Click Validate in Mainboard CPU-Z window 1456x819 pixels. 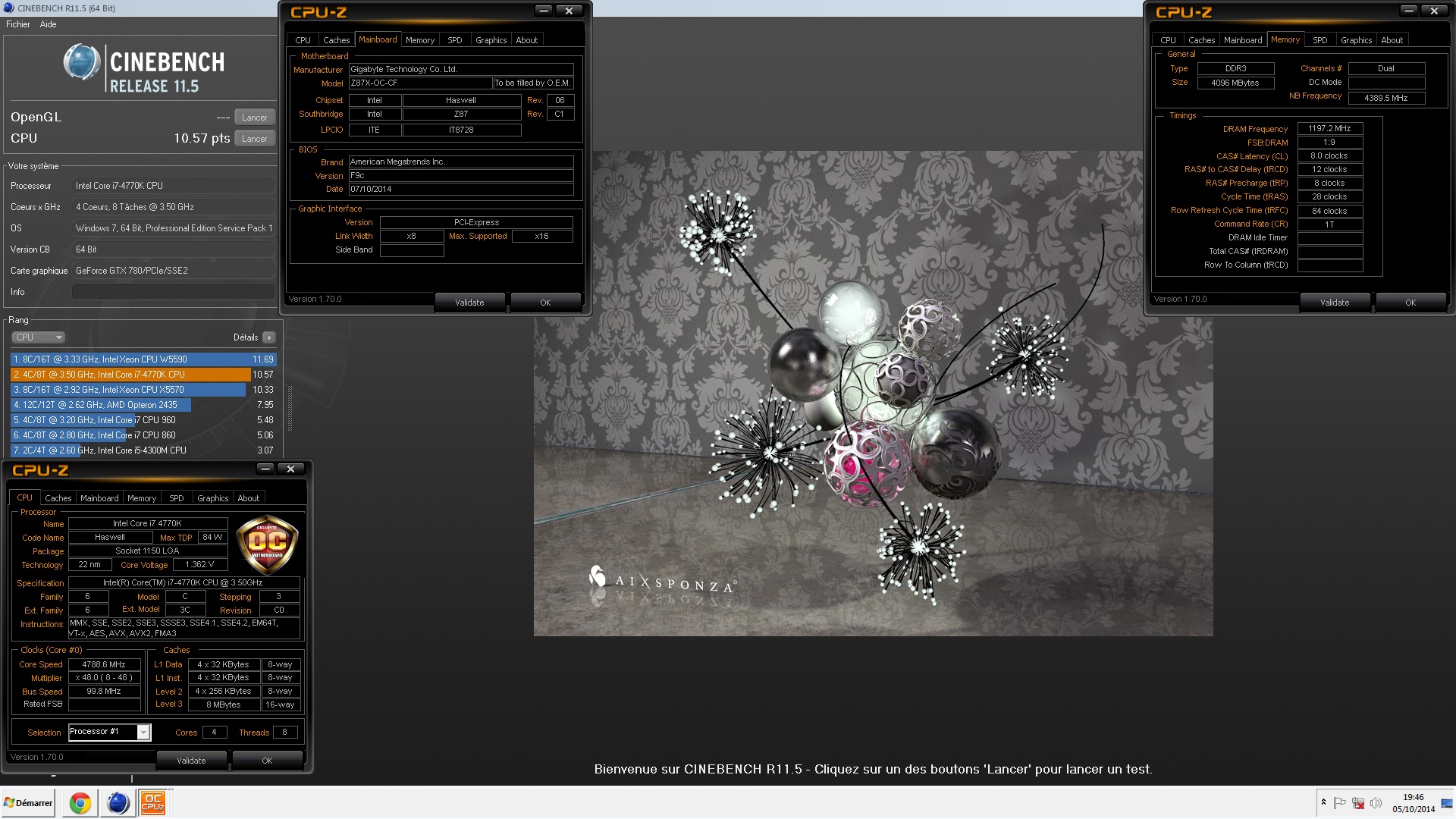469,303
